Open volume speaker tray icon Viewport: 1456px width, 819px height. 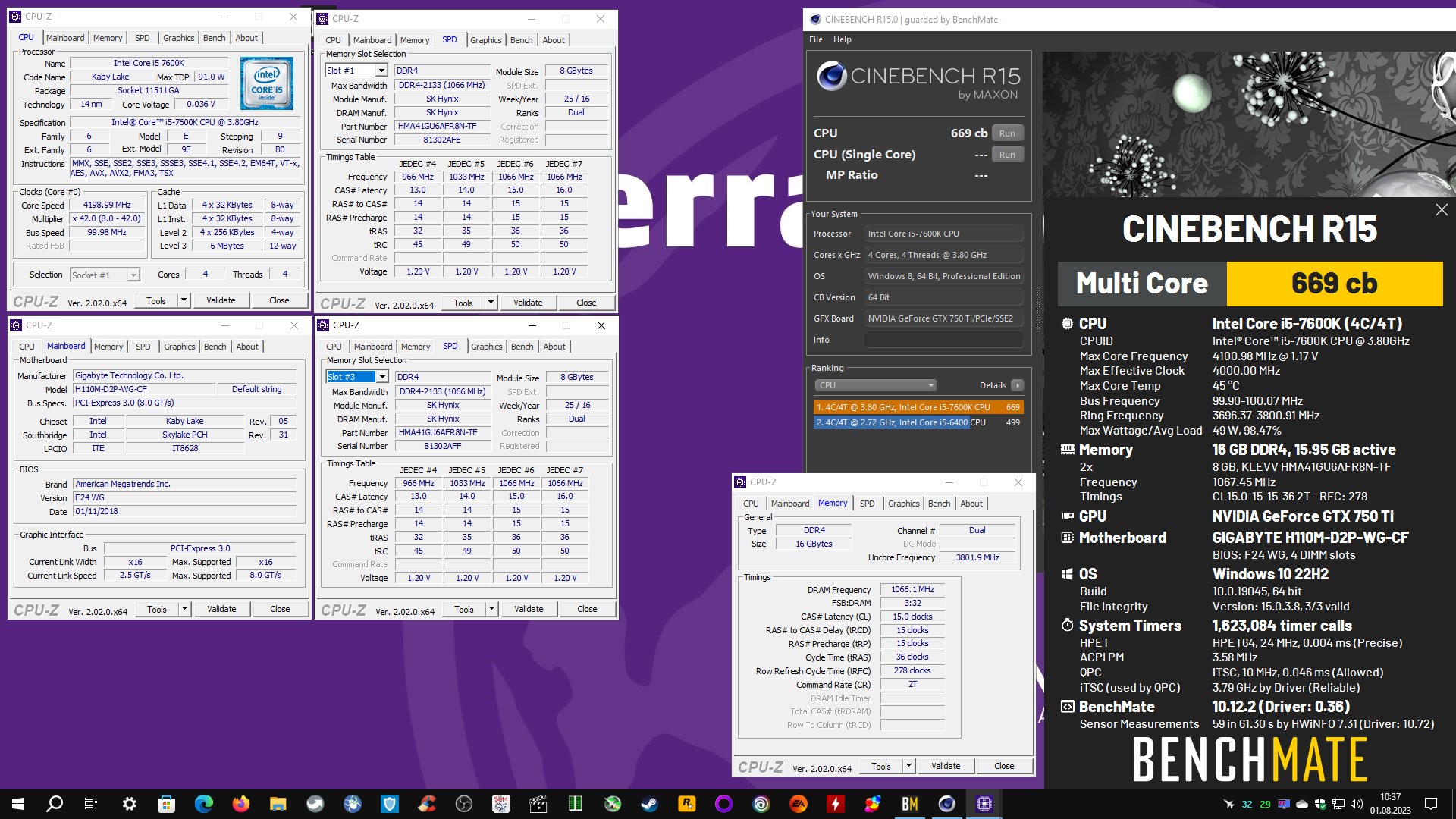[1357, 804]
